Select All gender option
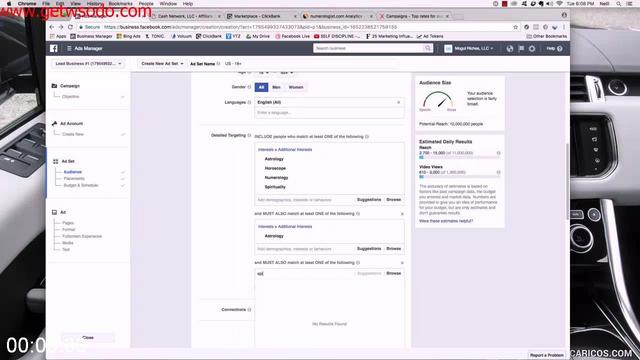Viewport: 640px width, 360px height. pyautogui.click(x=261, y=87)
